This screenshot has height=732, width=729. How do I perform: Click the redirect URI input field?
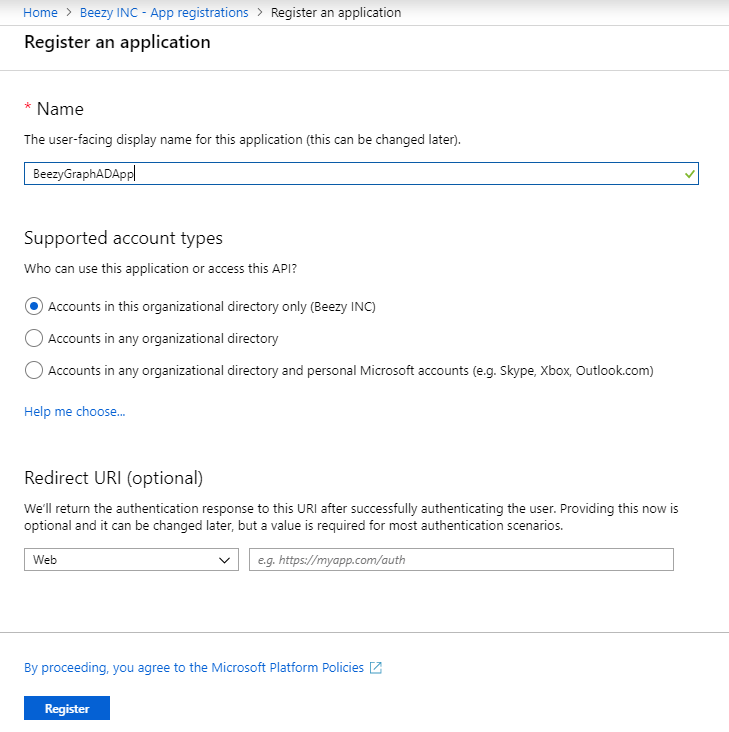(461, 559)
